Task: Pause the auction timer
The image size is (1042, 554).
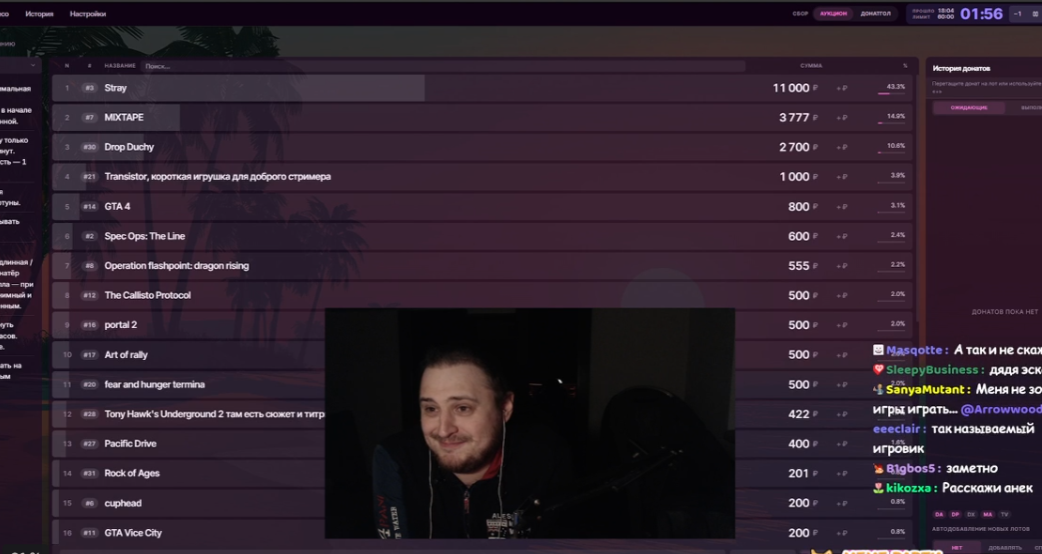Action: 1036,13
